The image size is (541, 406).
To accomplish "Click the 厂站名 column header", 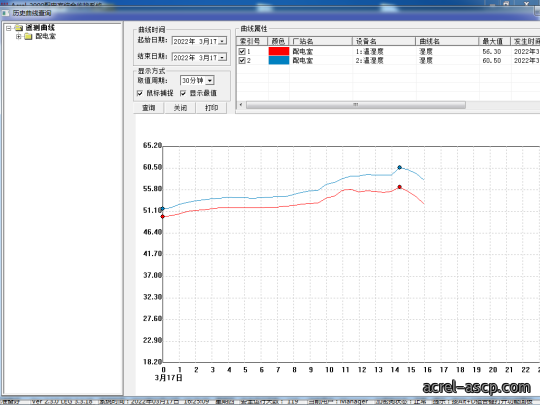I will [x=321, y=41].
